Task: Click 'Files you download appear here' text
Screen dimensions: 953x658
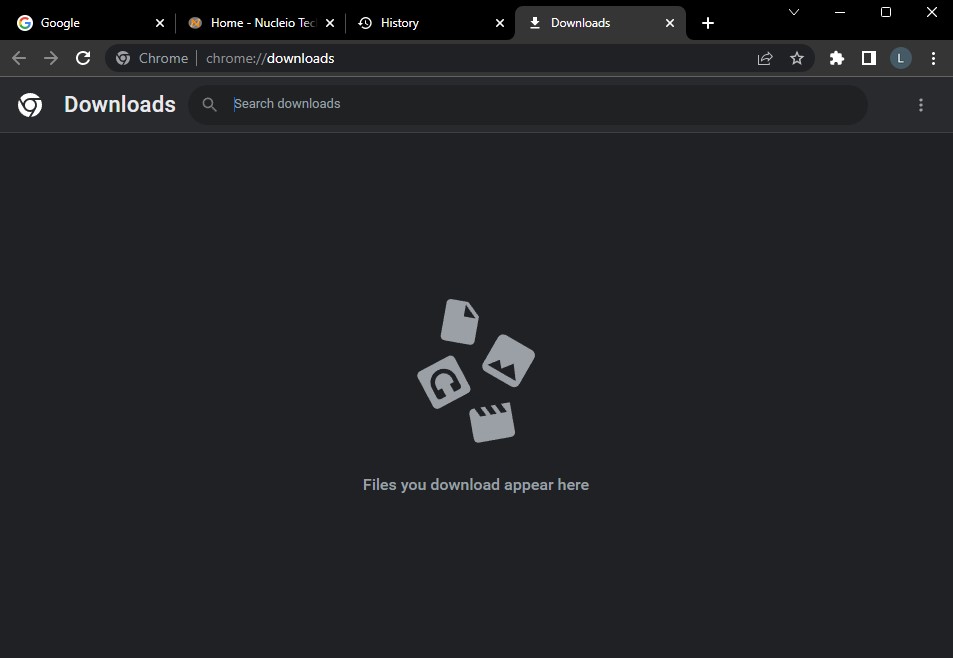Action: [x=476, y=485]
